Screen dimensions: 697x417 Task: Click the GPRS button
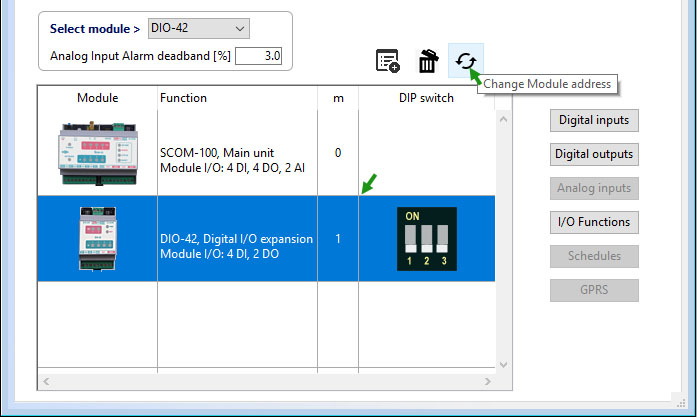594,290
